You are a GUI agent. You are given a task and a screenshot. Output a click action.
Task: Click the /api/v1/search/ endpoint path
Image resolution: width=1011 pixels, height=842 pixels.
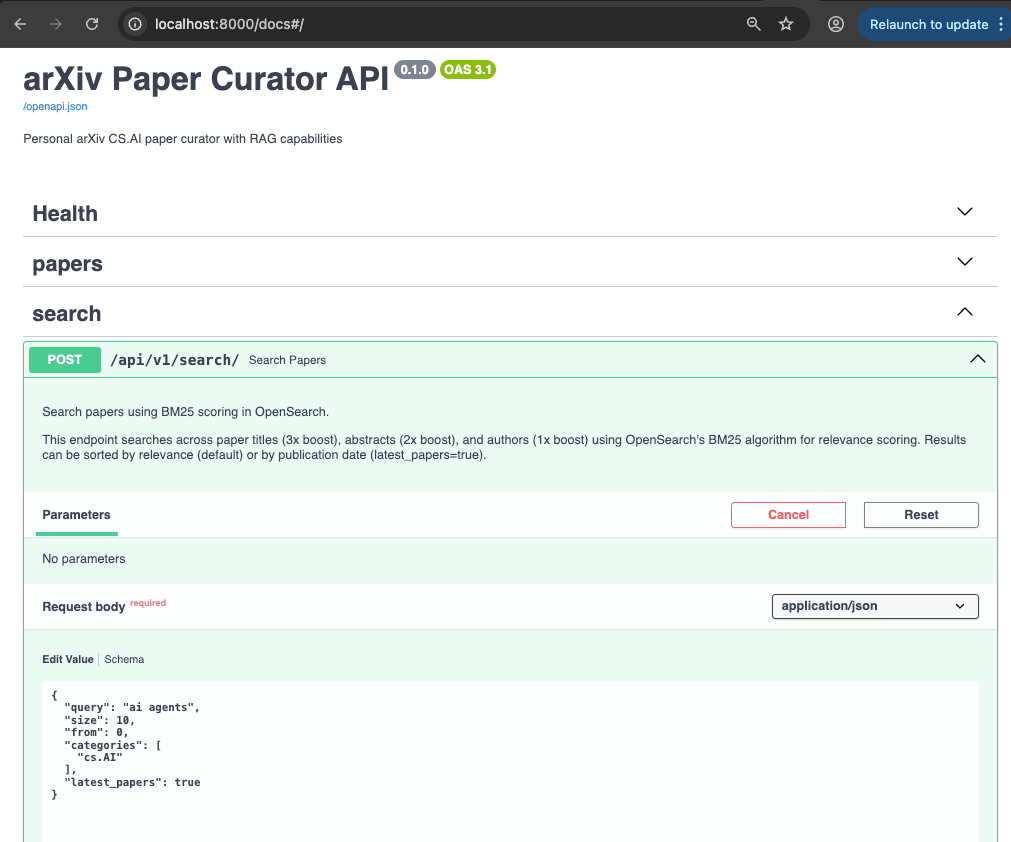tap(175, 360)
